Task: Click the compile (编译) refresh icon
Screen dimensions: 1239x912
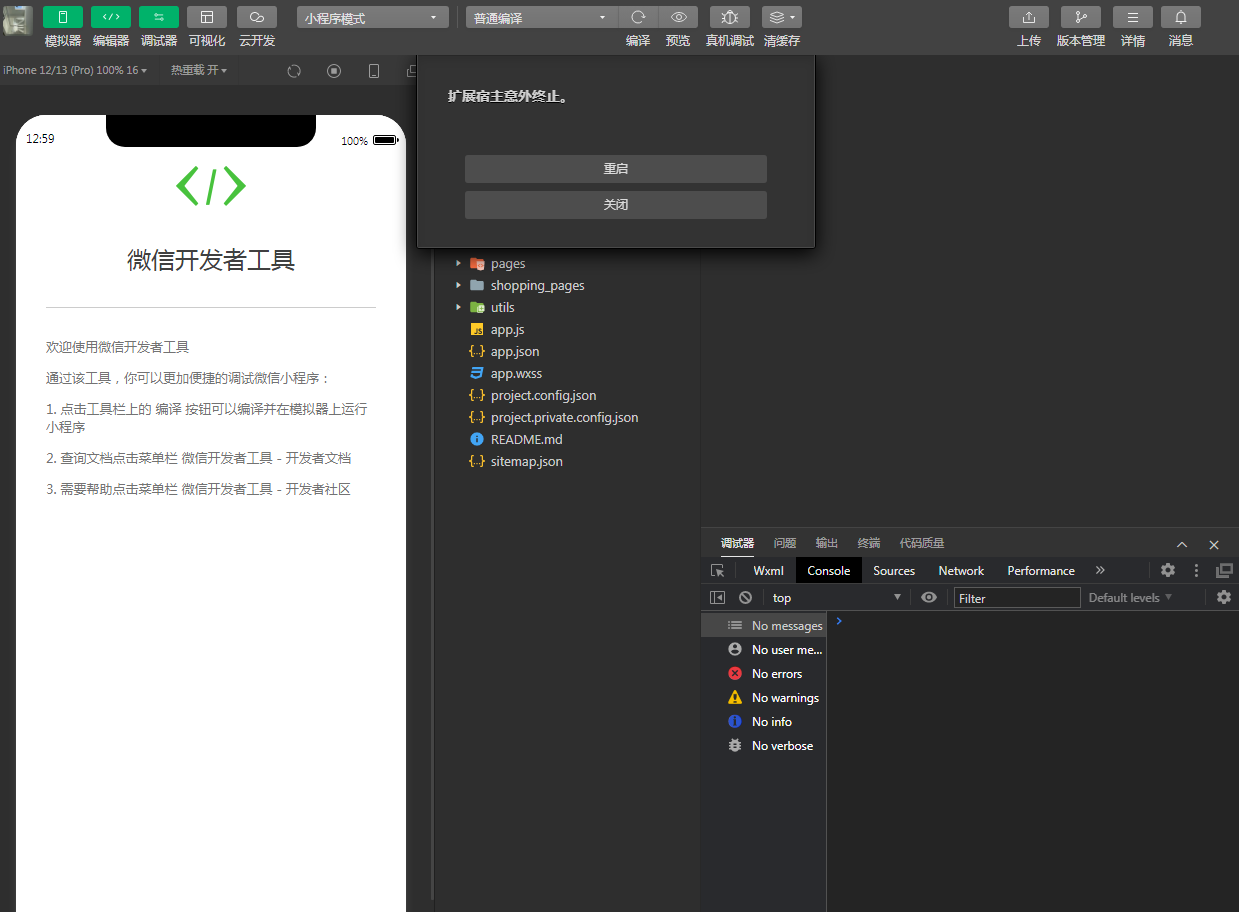Action: 638,17
